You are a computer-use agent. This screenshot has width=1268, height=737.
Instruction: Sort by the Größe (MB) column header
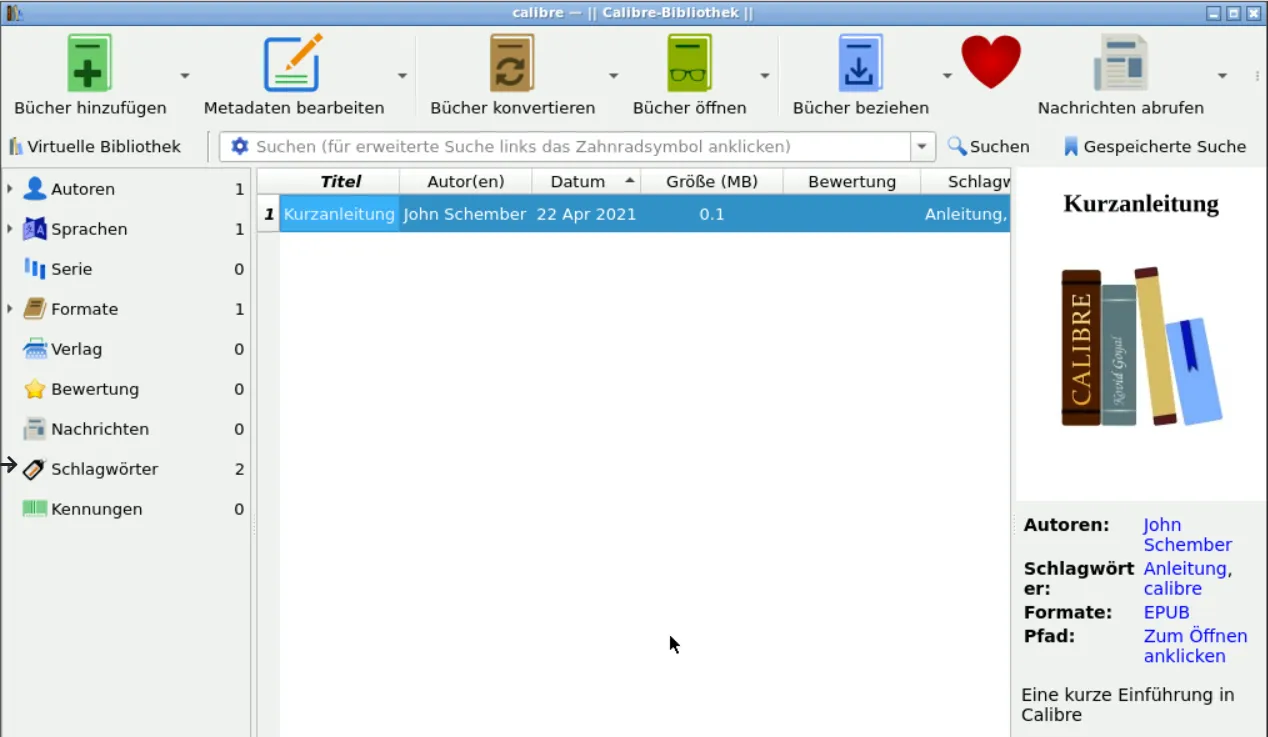coord(711,181)
